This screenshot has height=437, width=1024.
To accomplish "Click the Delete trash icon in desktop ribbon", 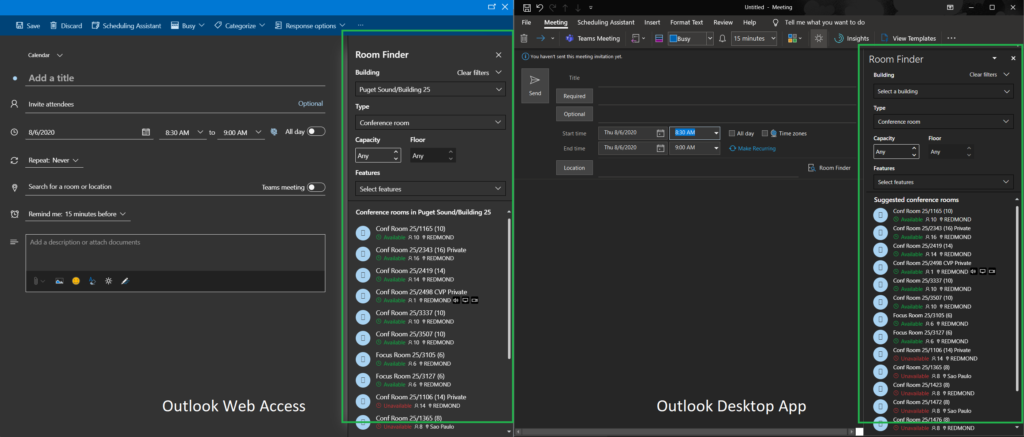I will (524, 39).
